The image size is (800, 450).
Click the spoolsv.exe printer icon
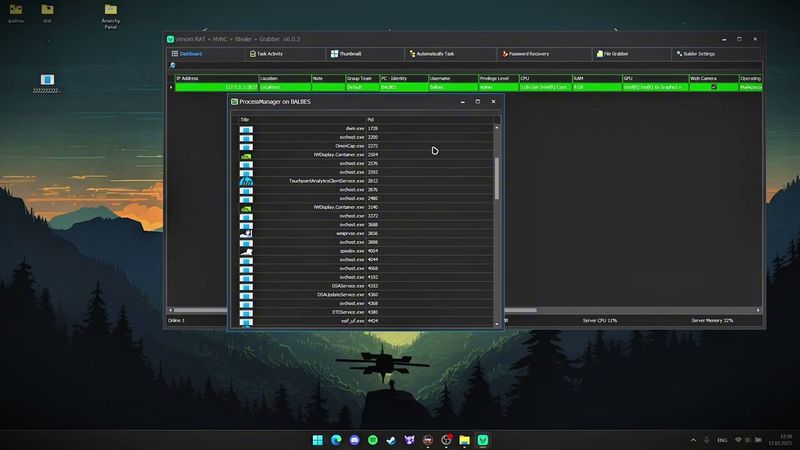pyautogui.click(x=246, y=252)
